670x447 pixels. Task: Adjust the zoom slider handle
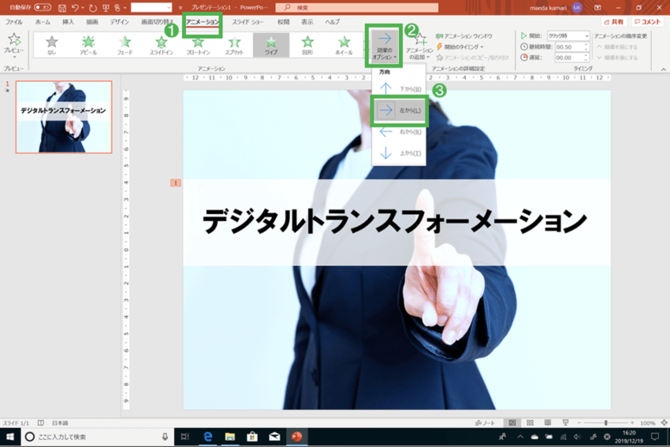click(x=605, y=423)
